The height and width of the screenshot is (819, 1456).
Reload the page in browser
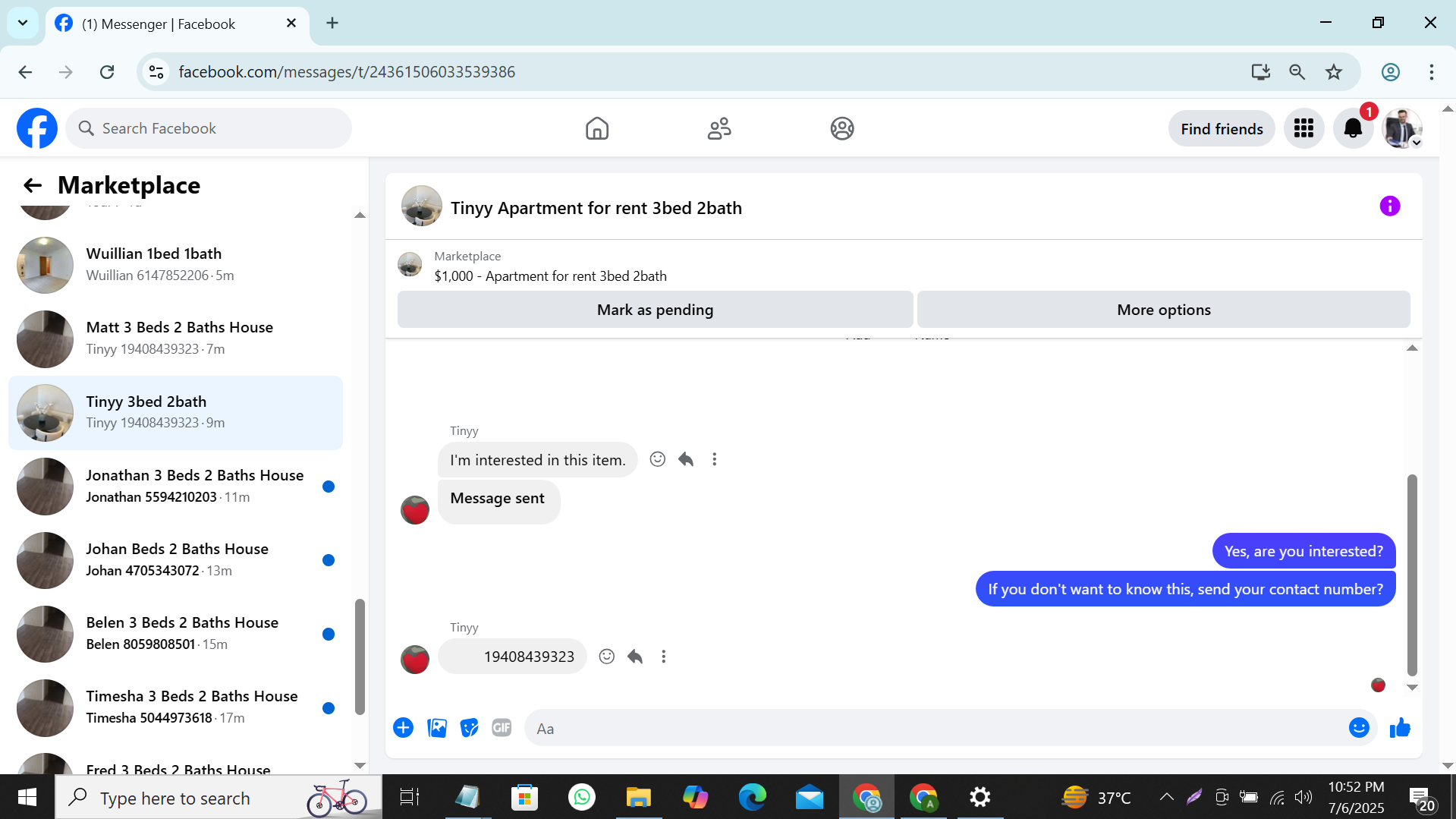pos(107,72)
